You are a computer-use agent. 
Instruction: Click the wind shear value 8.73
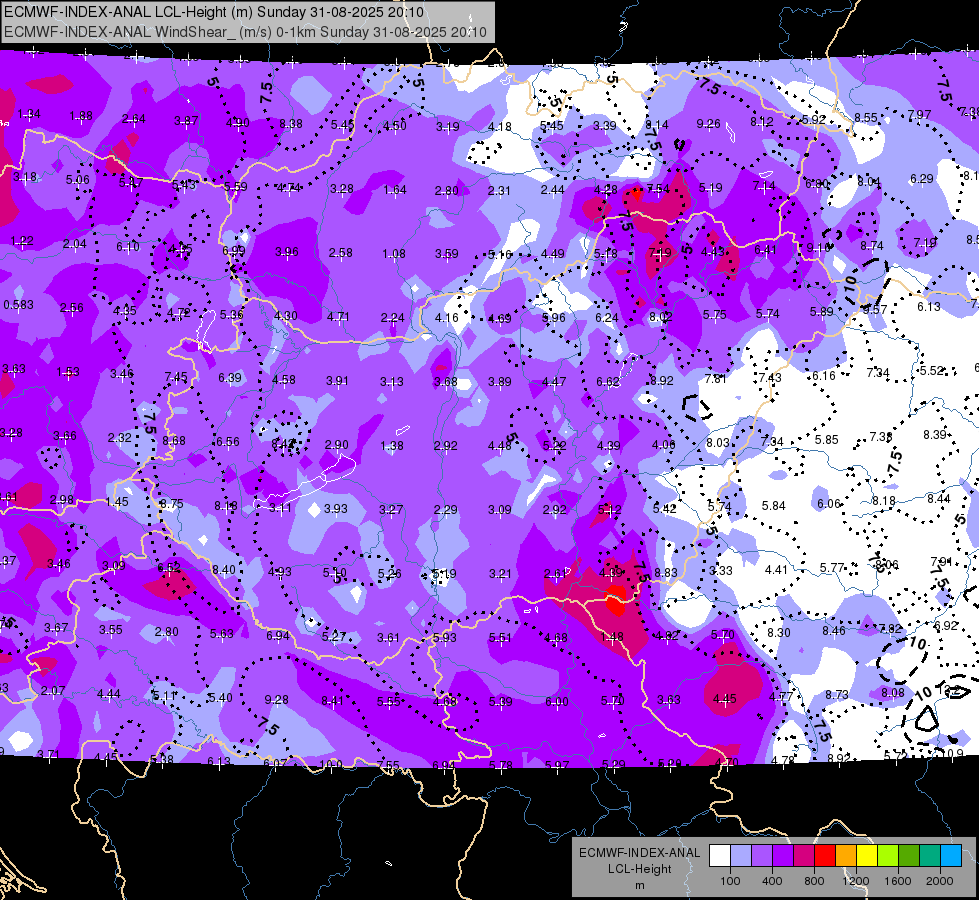pos(837,694)
